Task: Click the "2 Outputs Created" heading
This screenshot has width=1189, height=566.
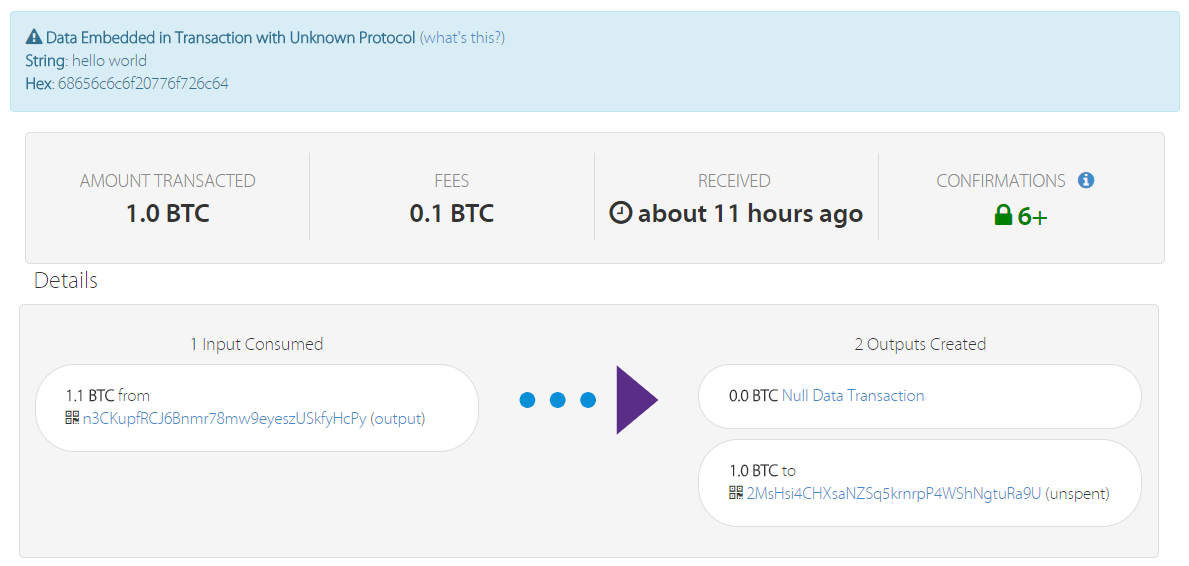Action: click(x=920, y=344)
